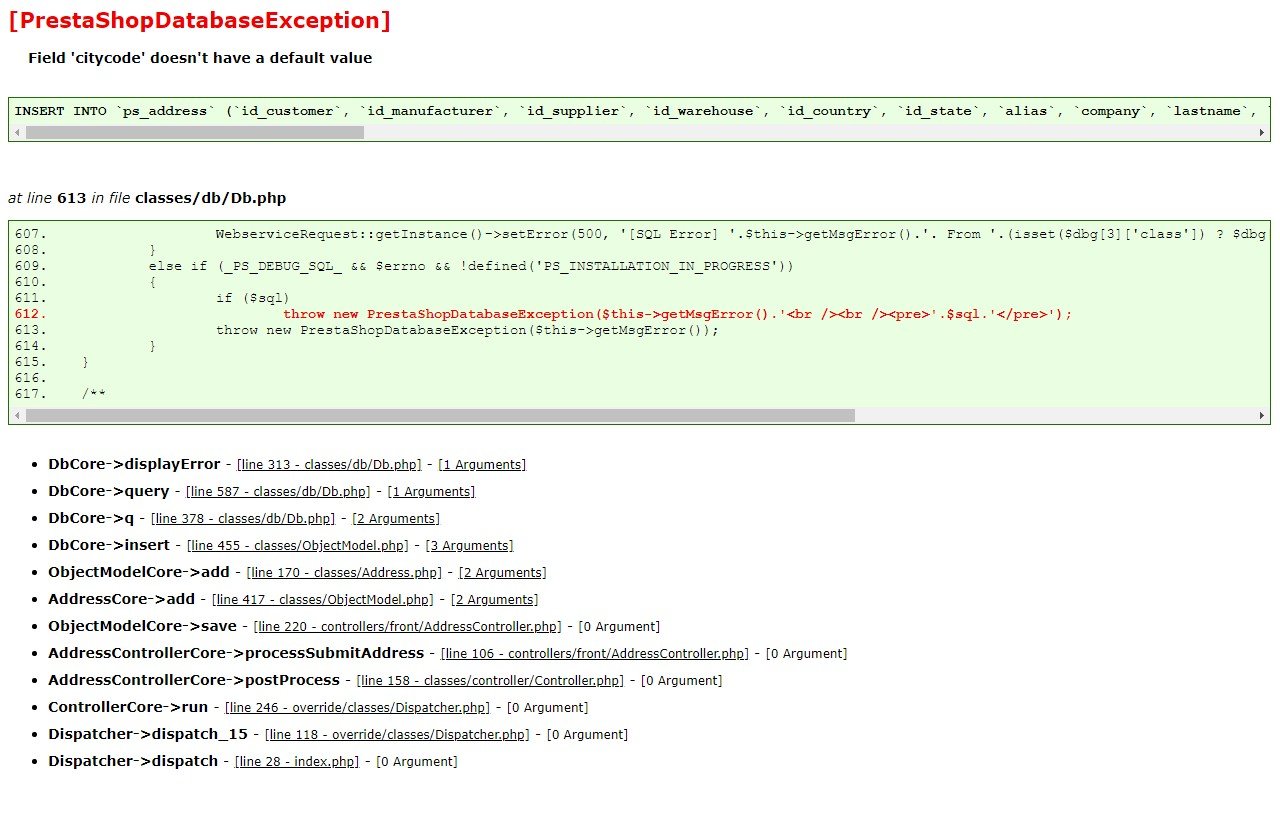Click 'at line 613 in file classes/db/Db.php'
Image resolution: width=1280 pixels, height=813 pixels.
pyautogui.click(x=147, y=198)
